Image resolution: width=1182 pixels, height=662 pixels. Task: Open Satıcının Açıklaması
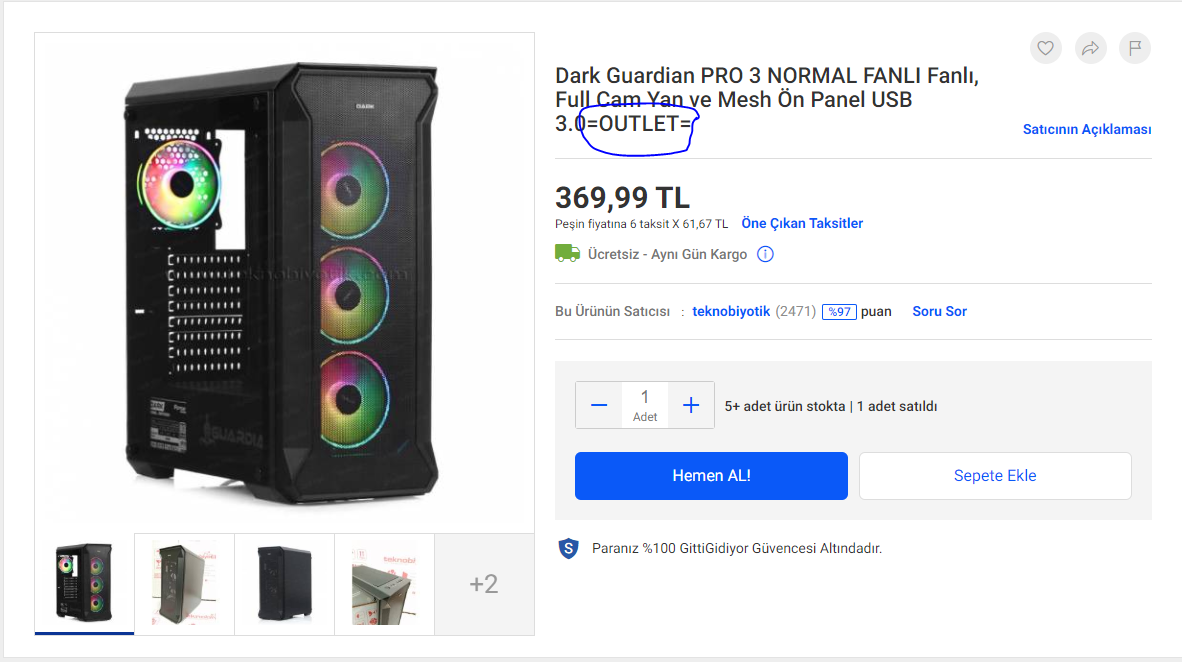pos(1087,129)
